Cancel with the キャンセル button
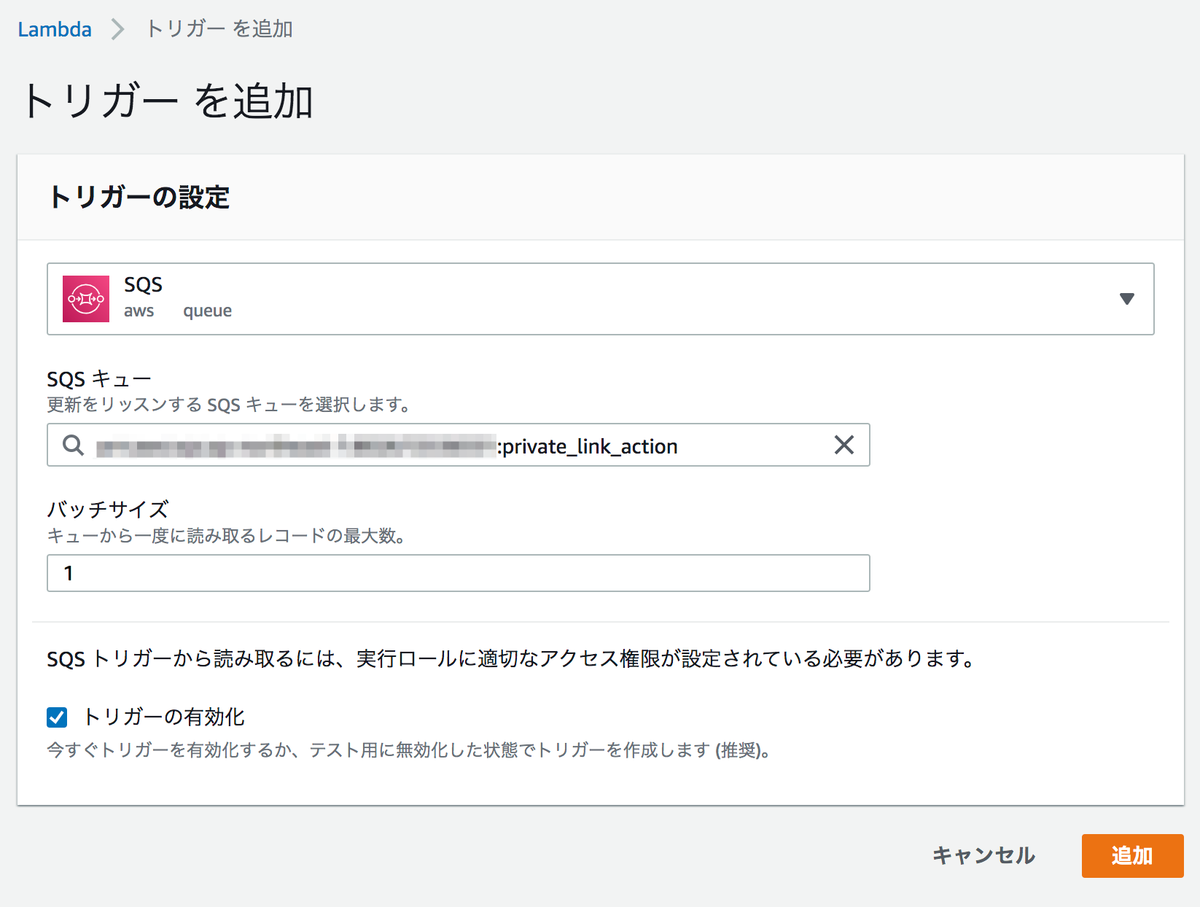Viewport: 1200px width, 907px height. click(x=982, y=855)
